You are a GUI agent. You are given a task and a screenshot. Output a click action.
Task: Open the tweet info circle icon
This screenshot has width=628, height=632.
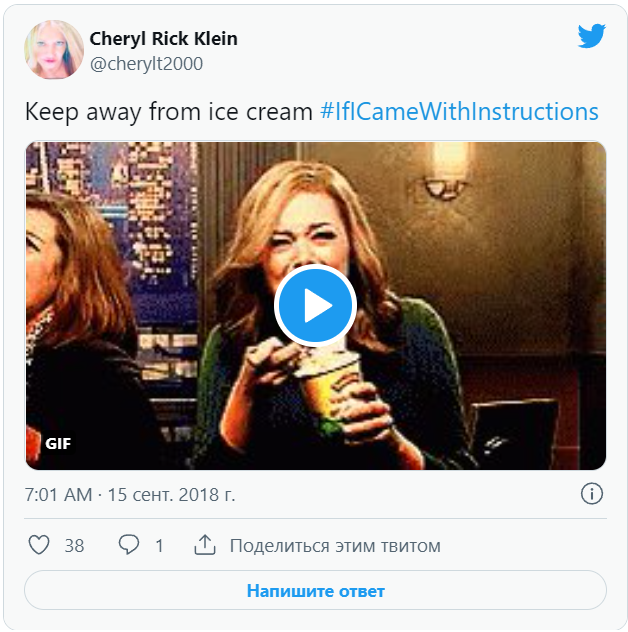click(591, 494)
